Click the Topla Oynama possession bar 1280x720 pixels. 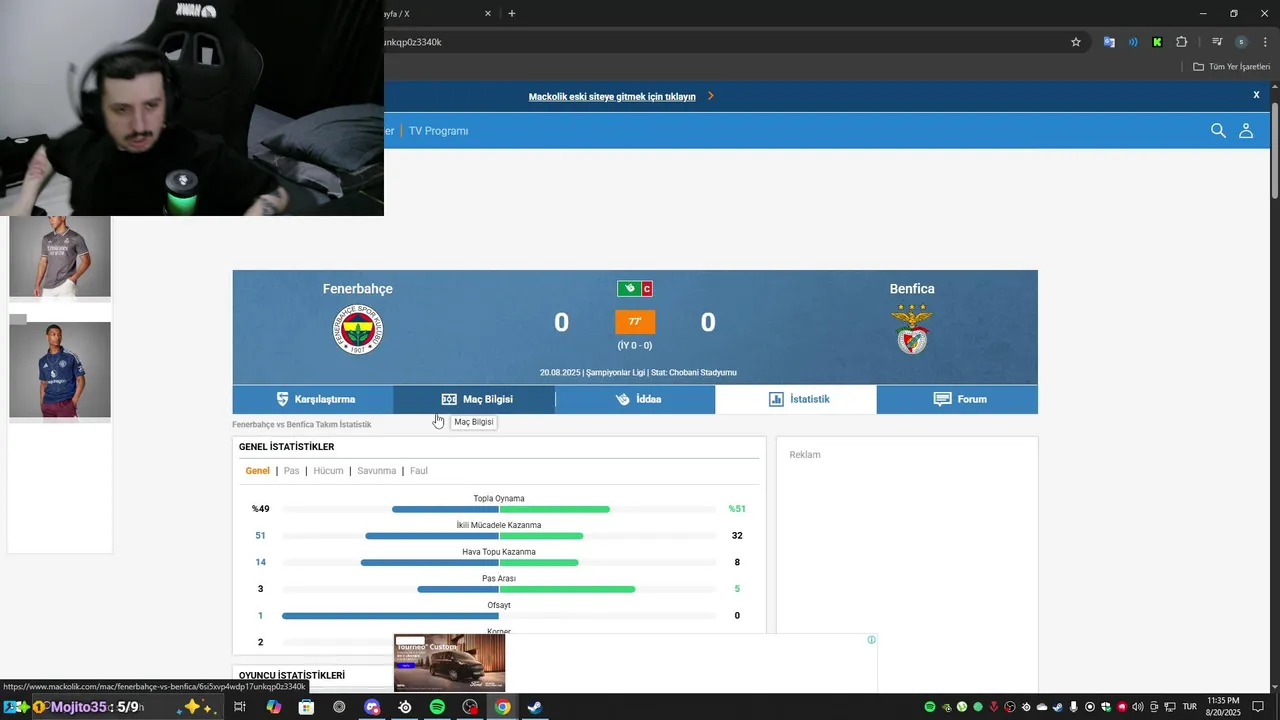click(499, 509)
